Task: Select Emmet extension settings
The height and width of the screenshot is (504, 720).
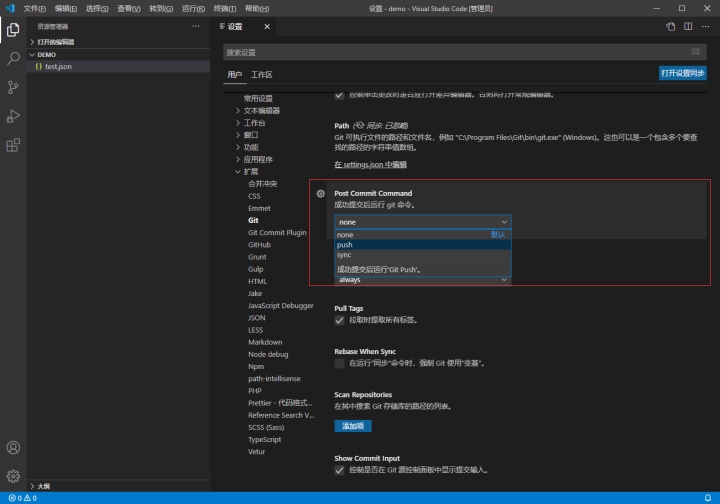Action: (x=259, y=208)
